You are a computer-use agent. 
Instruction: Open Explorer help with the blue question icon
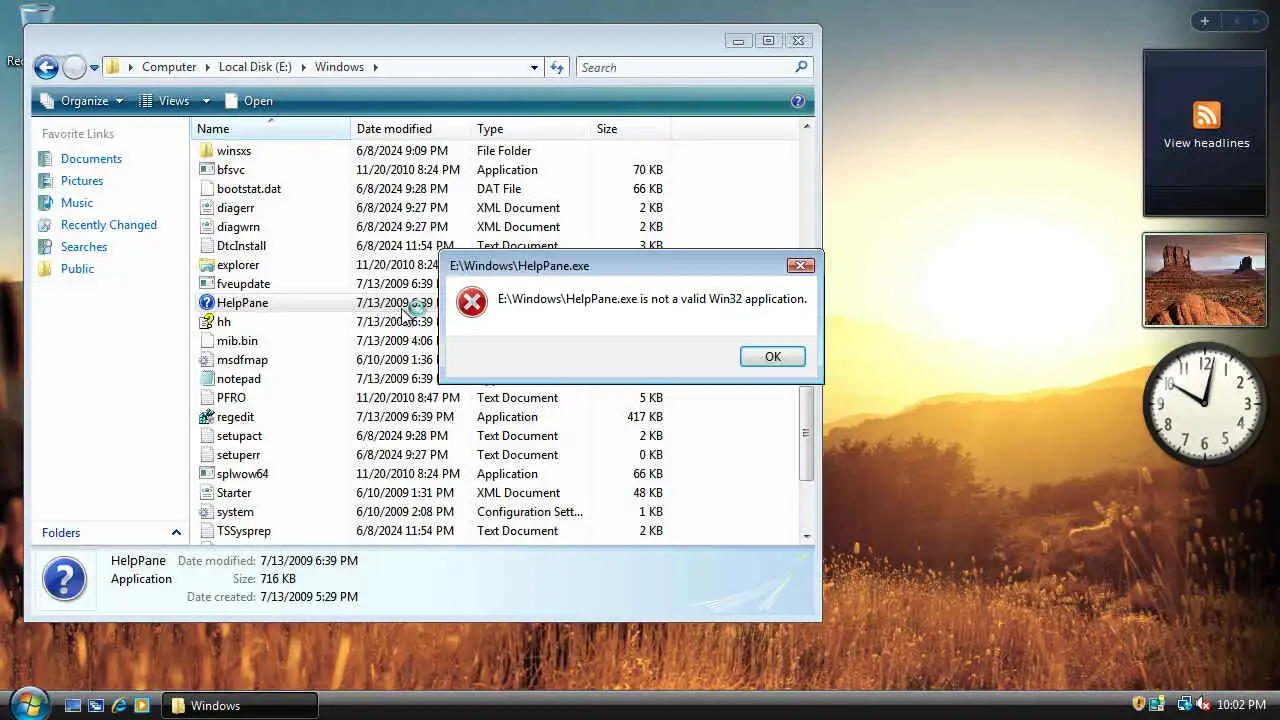[798, 101]
